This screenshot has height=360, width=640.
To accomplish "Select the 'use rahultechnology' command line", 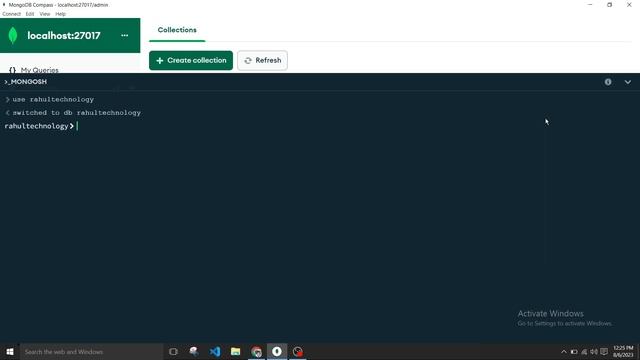I will 53,100.
